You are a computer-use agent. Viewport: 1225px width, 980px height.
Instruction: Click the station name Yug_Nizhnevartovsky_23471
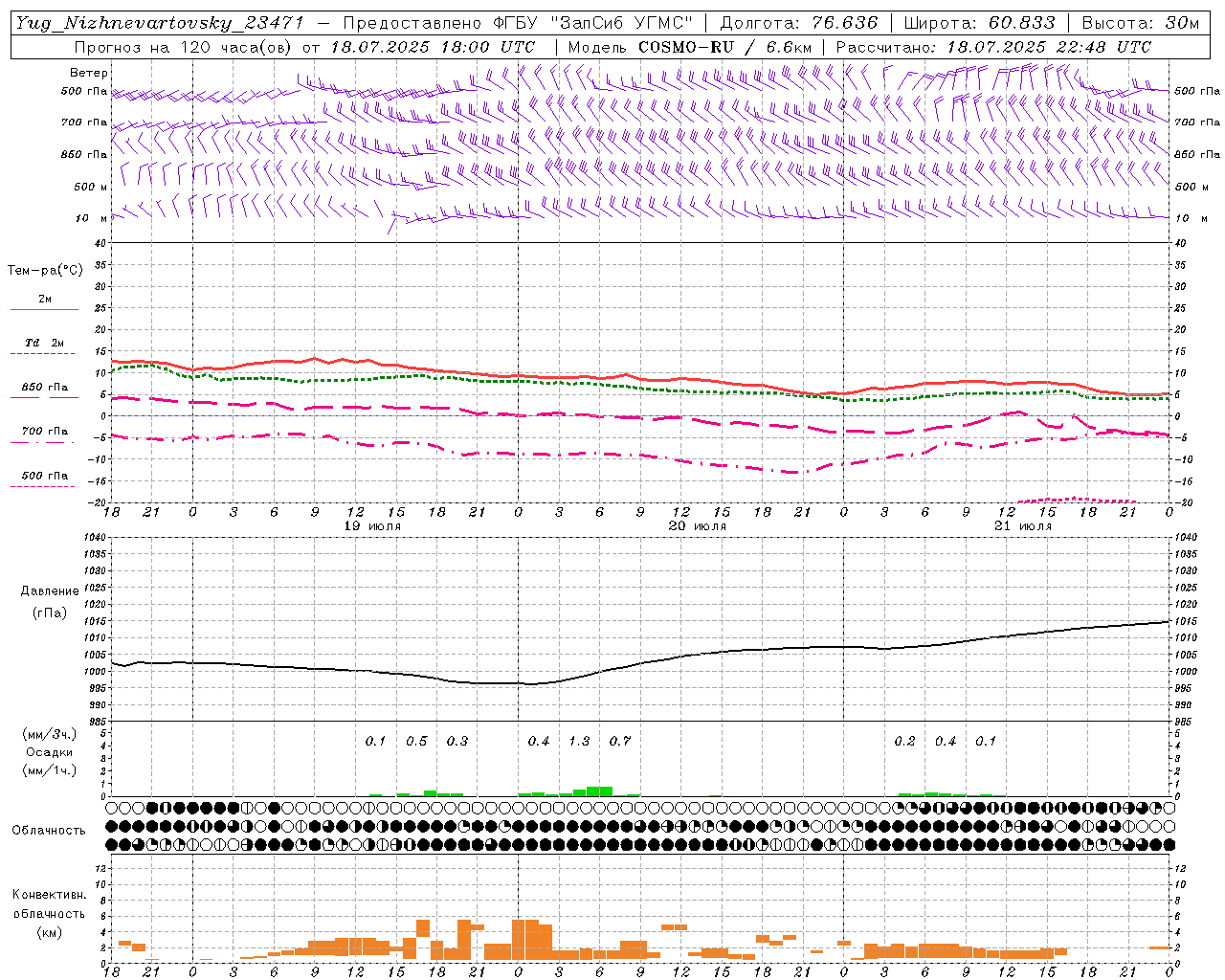160,23
